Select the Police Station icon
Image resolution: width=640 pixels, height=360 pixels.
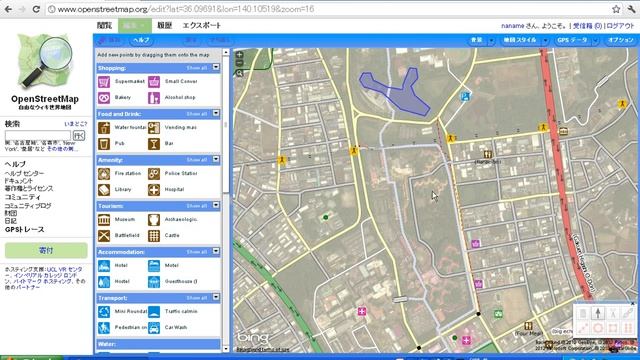point(154,174)
